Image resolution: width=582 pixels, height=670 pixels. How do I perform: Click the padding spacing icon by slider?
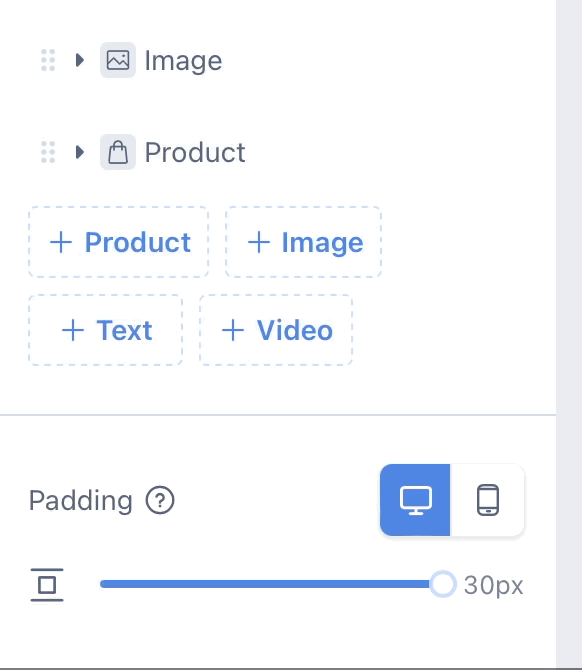click(x=47, y=585)
